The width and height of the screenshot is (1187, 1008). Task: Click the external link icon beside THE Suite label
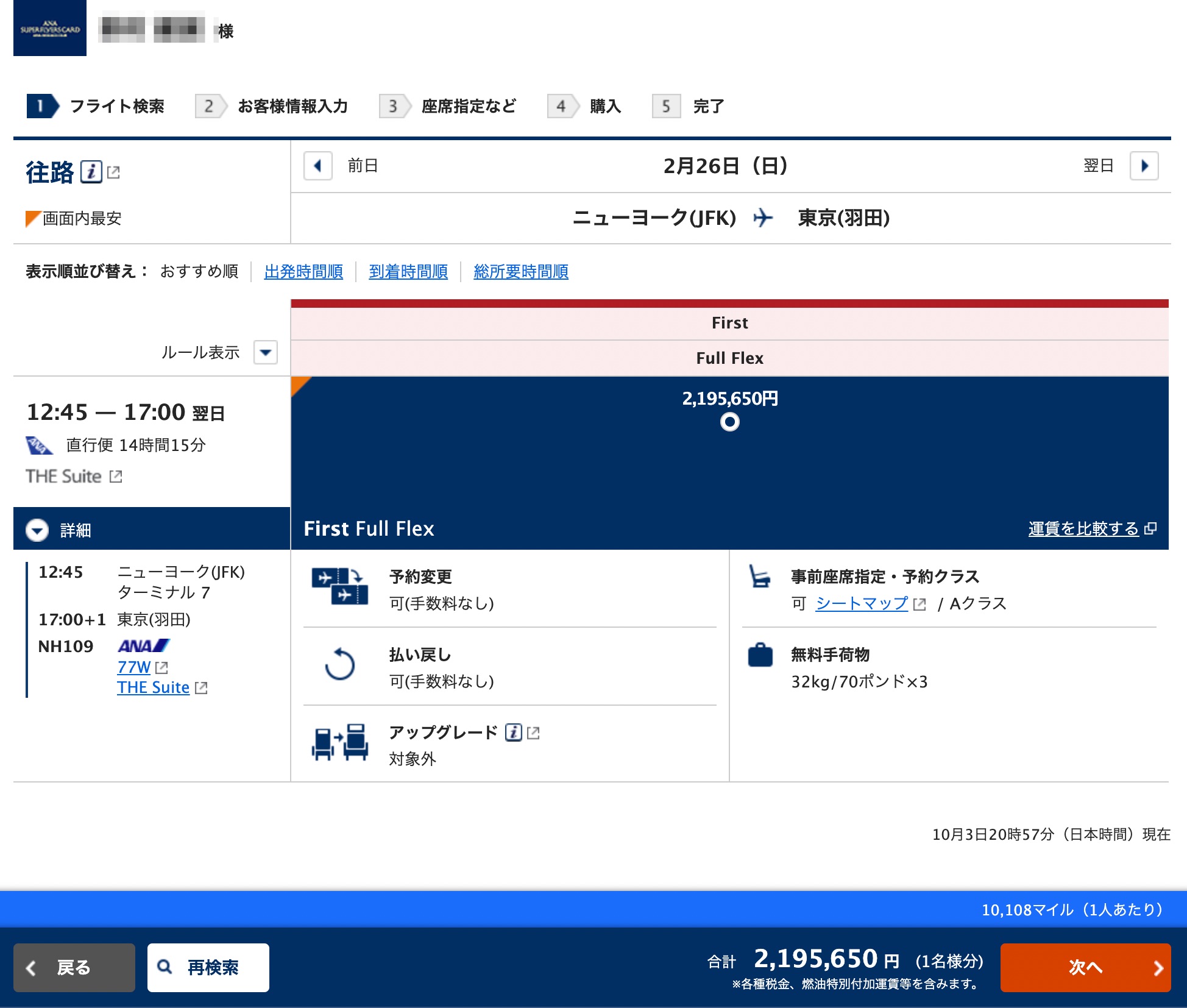(x=116, y=477)
